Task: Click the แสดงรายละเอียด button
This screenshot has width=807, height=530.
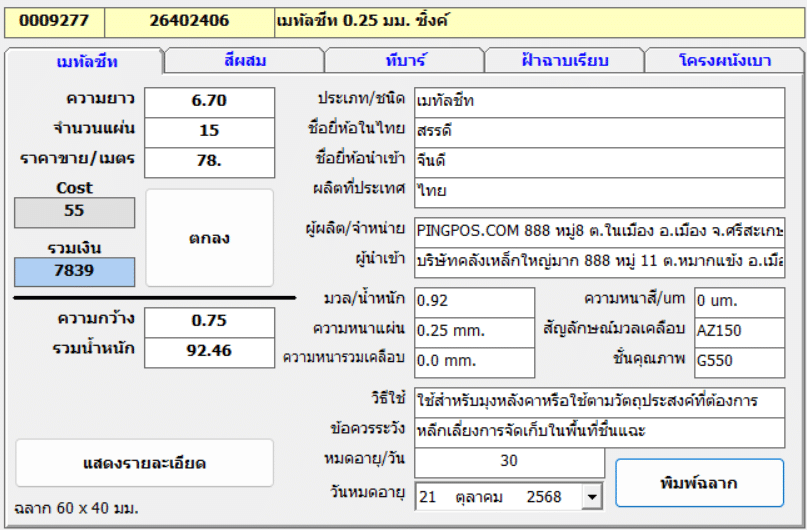Action: (144, 463)
